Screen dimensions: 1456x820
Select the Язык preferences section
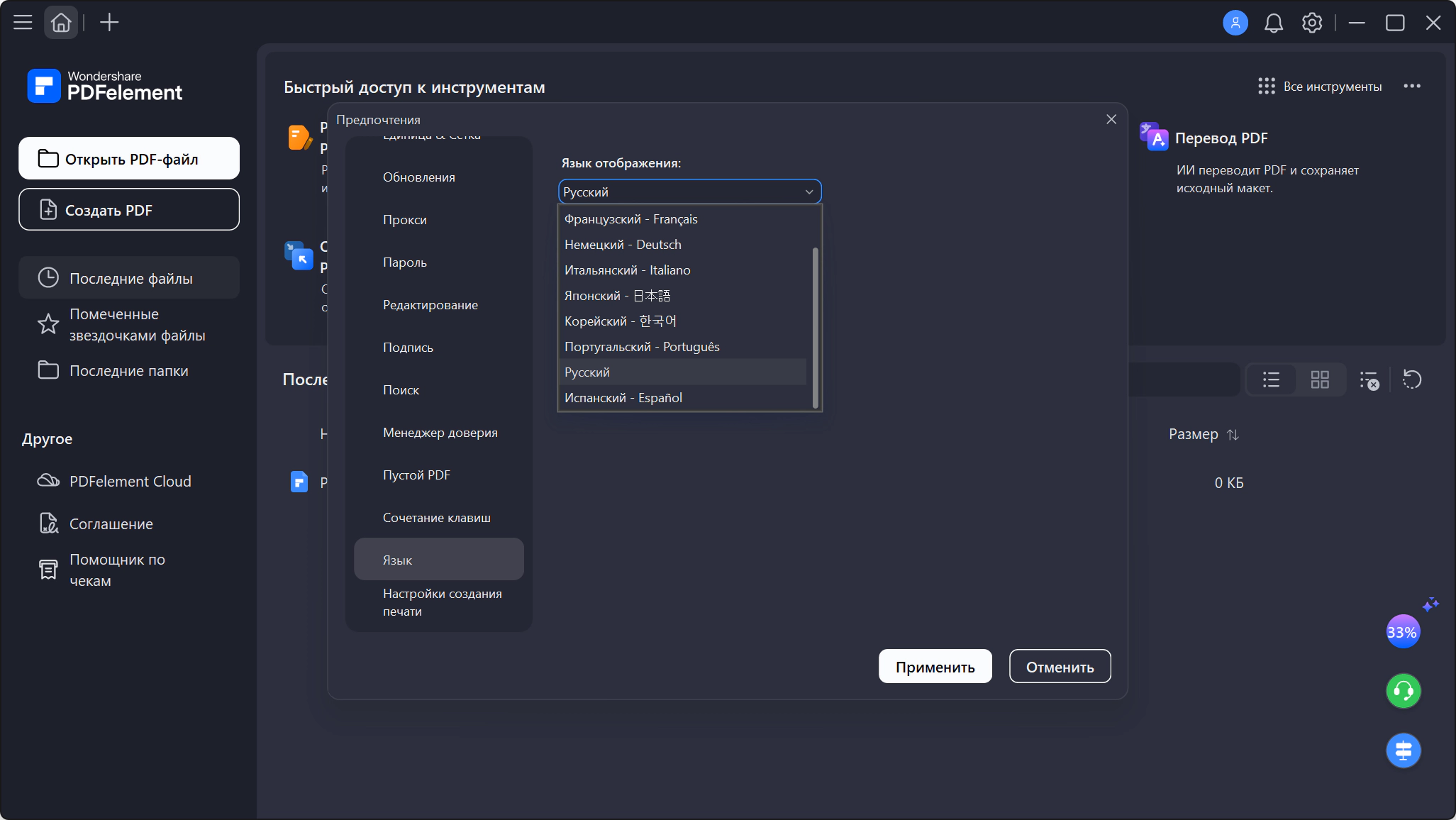click(439, 559)
